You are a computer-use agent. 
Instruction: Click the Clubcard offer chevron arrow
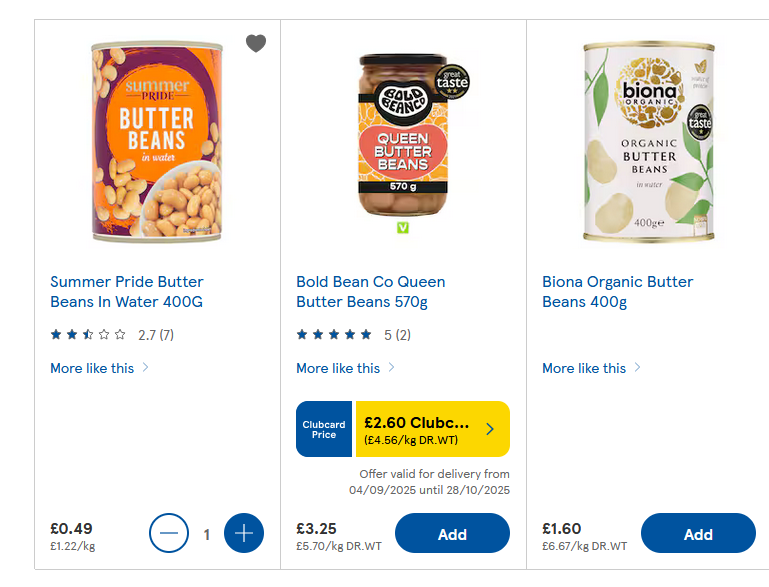490,429
